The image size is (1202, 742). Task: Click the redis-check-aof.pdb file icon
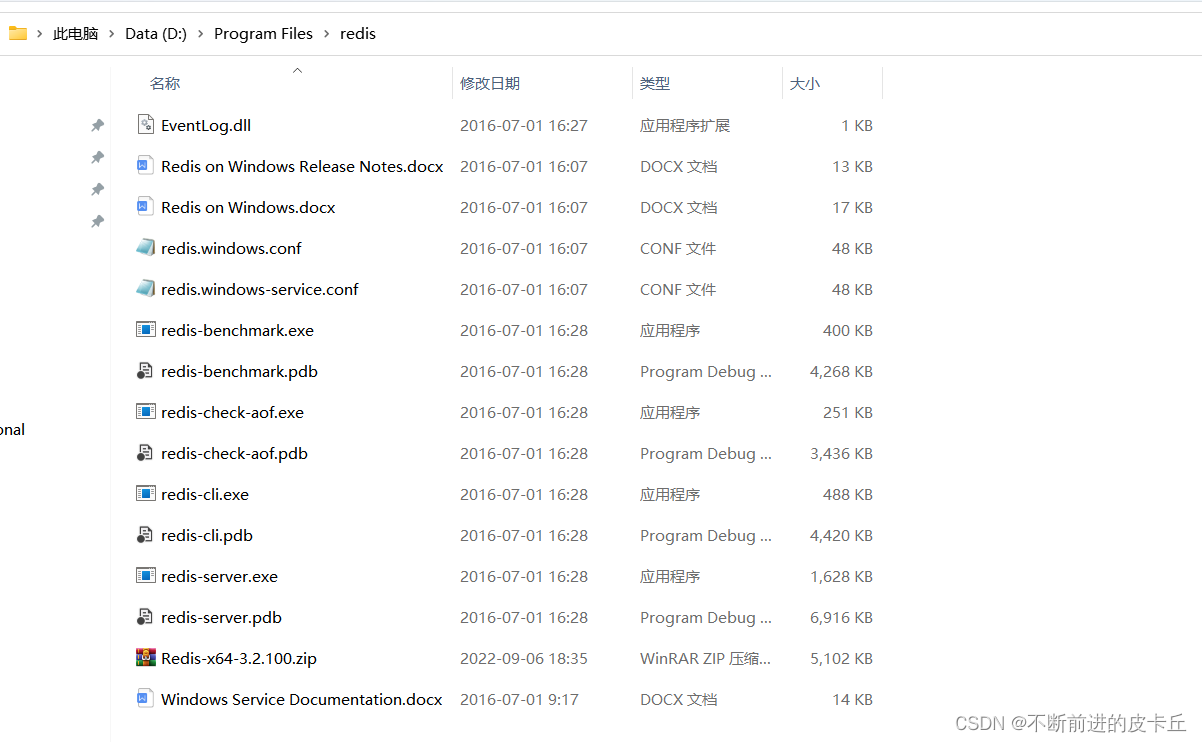[146, 453]
